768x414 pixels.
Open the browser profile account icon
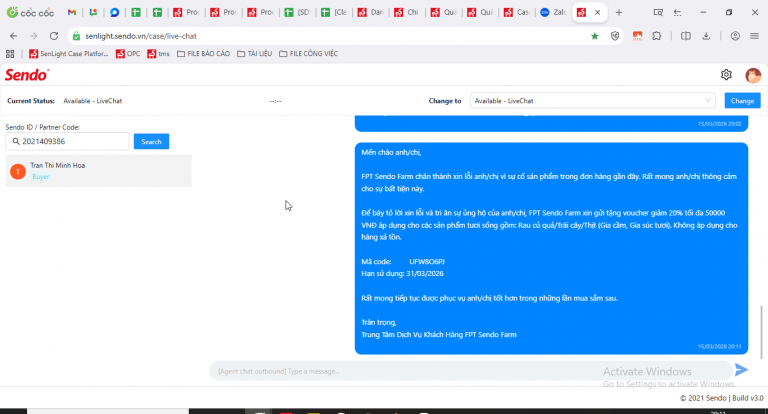click(735, 36)
